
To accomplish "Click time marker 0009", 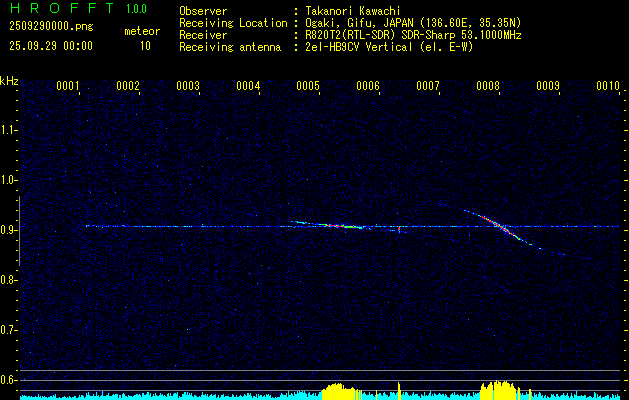I will pyautogui.click(x=548, y=86).
